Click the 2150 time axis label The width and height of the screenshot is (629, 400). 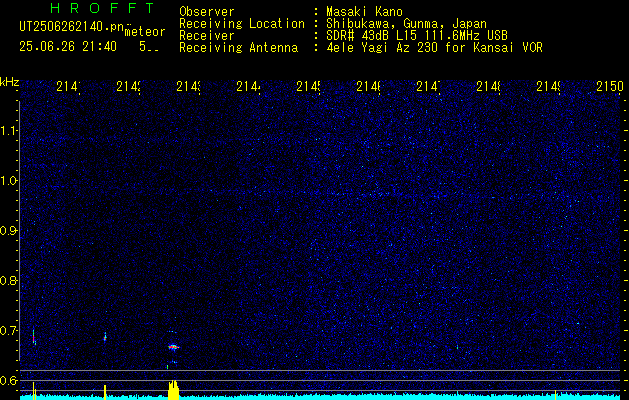point(610,86)
